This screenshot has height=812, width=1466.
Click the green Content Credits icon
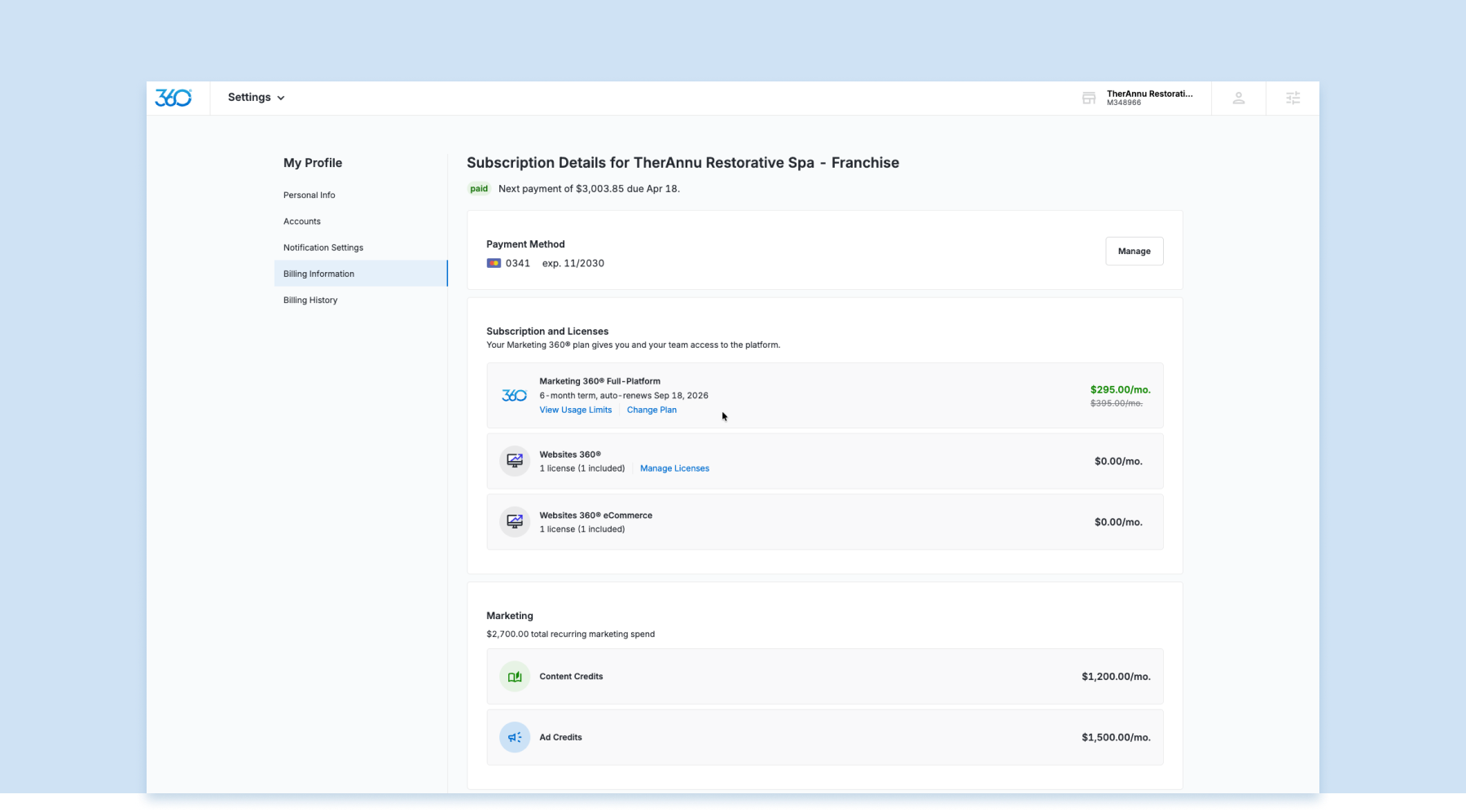tap(514, 676)
